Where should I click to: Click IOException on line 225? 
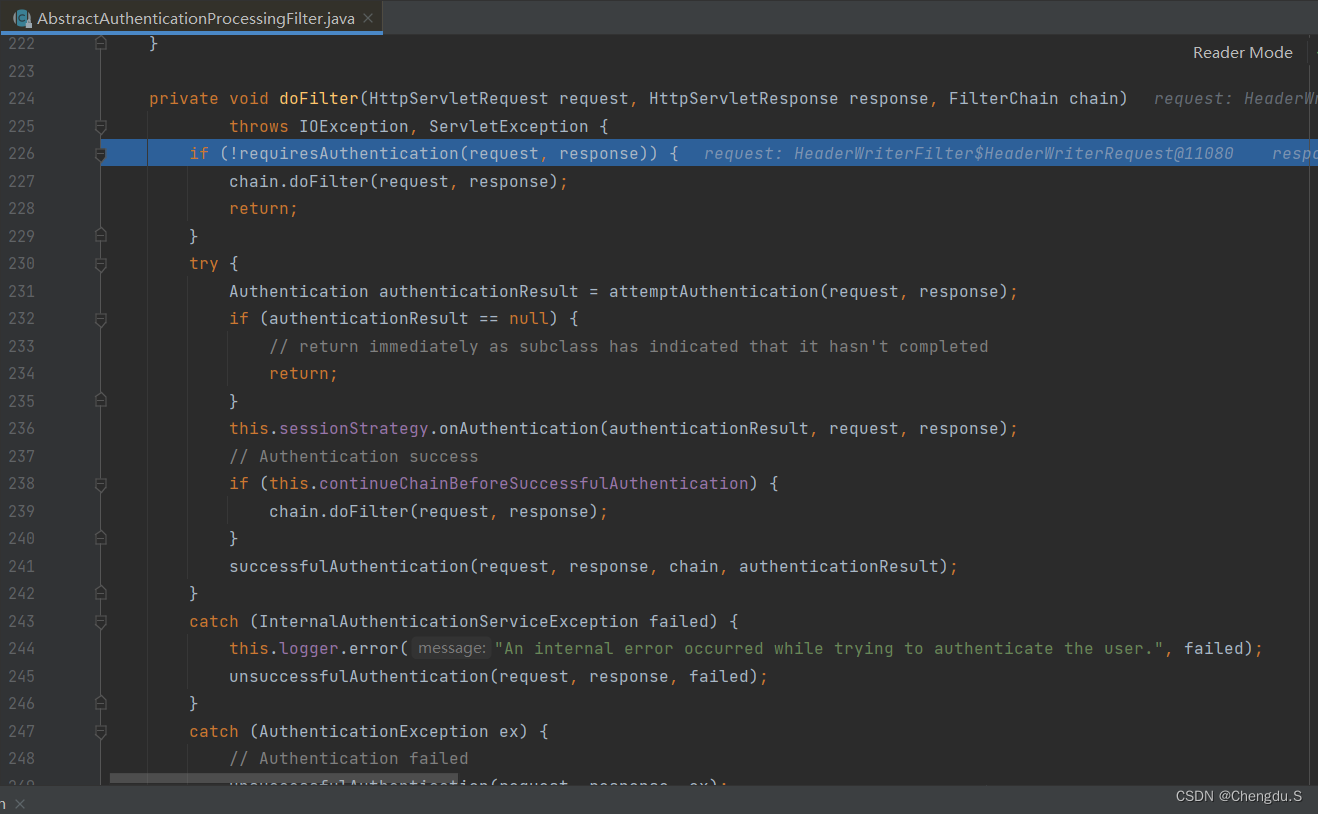354,126
